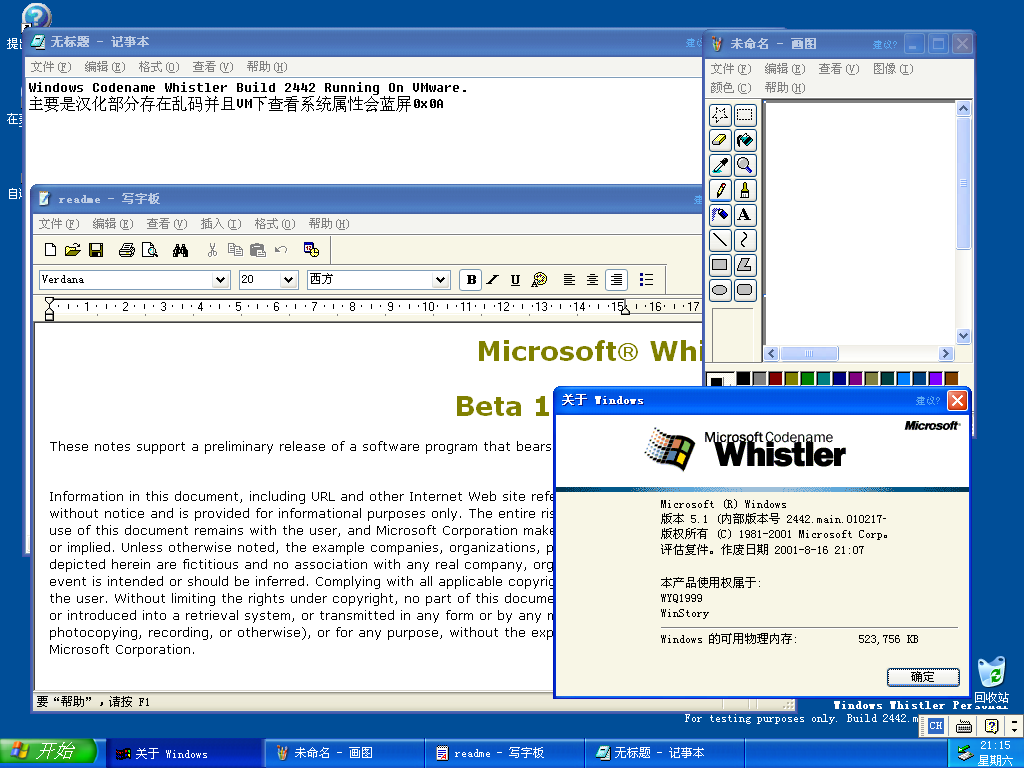
Task: Open the 编辑 menu in Notepad
Action: 104,67
